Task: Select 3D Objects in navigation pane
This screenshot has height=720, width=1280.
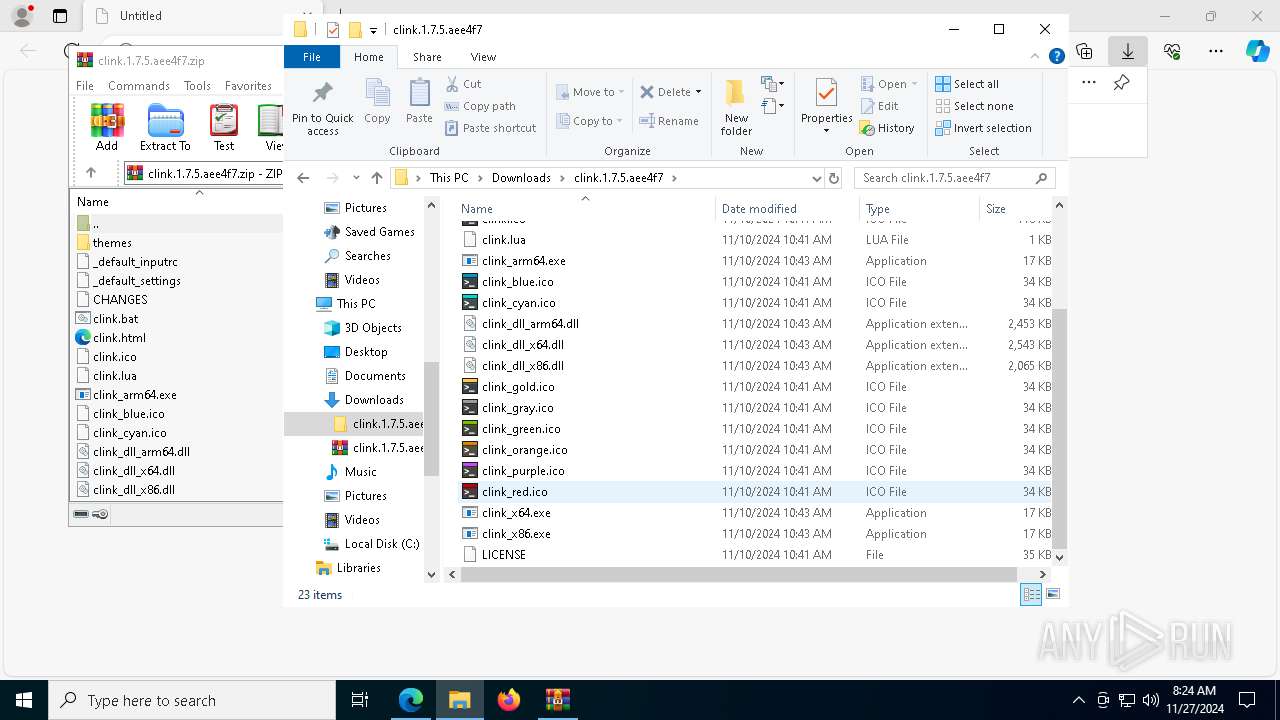Action: [362, 328]
